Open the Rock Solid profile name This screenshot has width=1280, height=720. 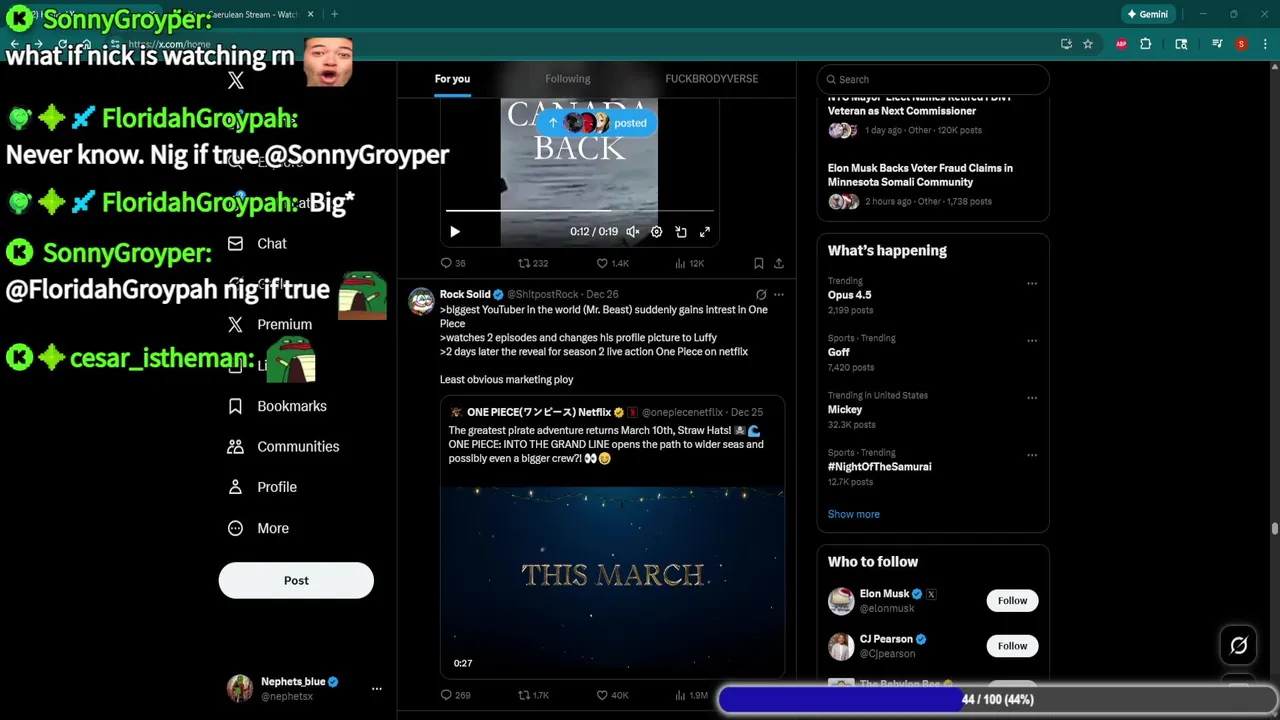pyautogui.click(x=465, y=294)
